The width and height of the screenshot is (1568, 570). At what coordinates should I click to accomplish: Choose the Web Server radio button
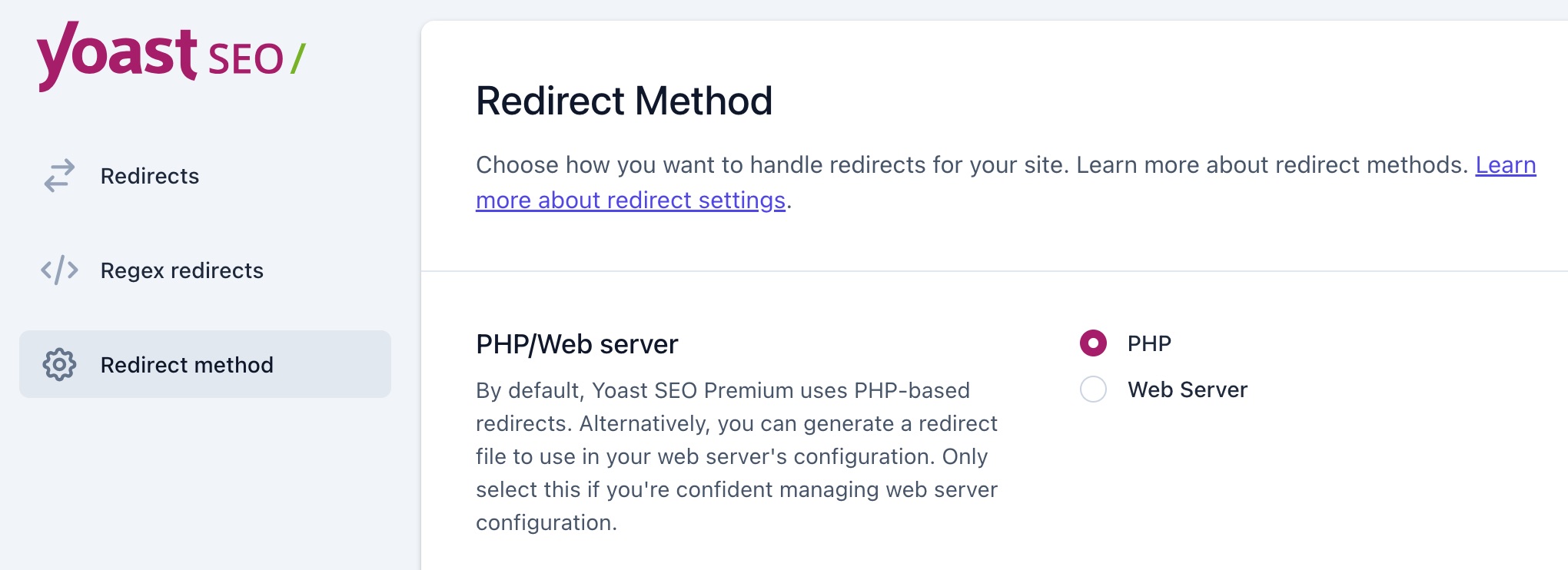click(x=1093, y=389)
